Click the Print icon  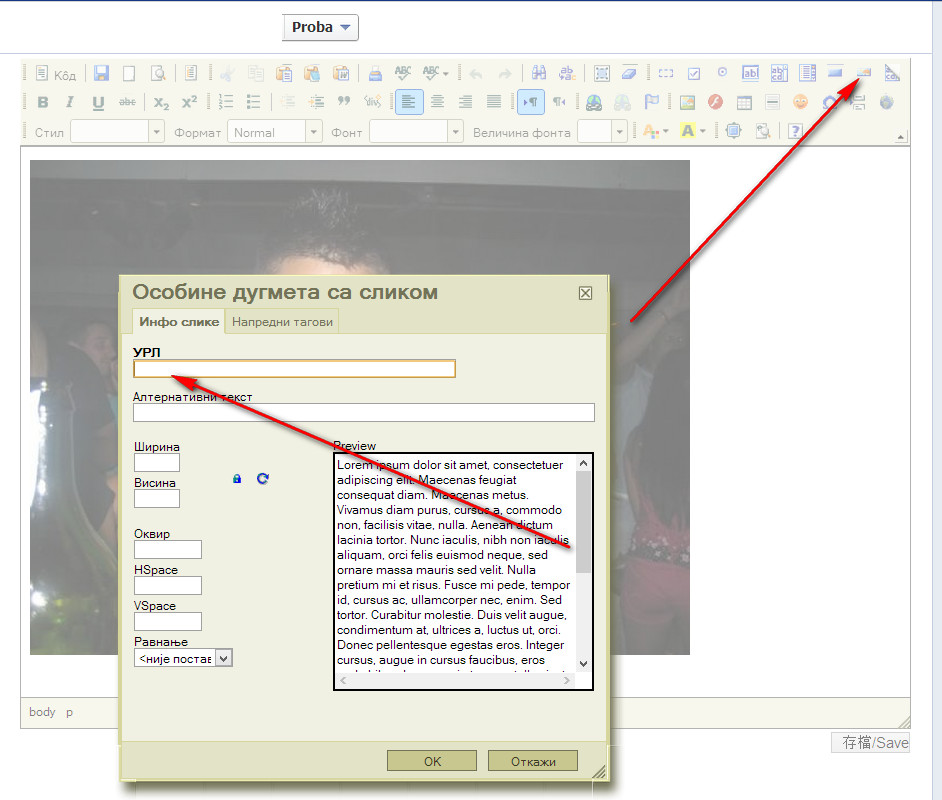(x=375, y=73)
